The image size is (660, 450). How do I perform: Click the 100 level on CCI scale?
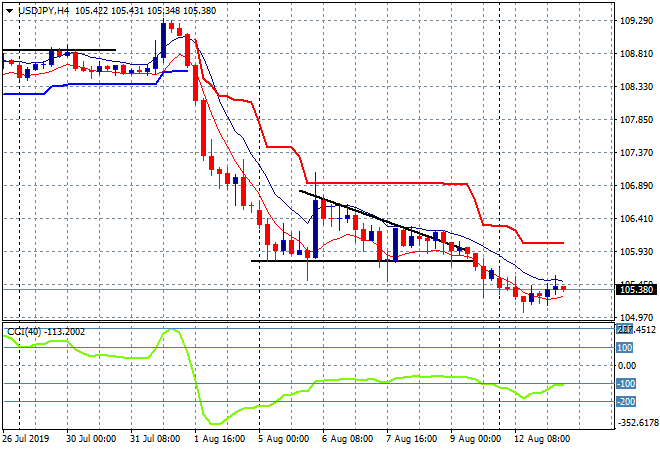[625, 348]
